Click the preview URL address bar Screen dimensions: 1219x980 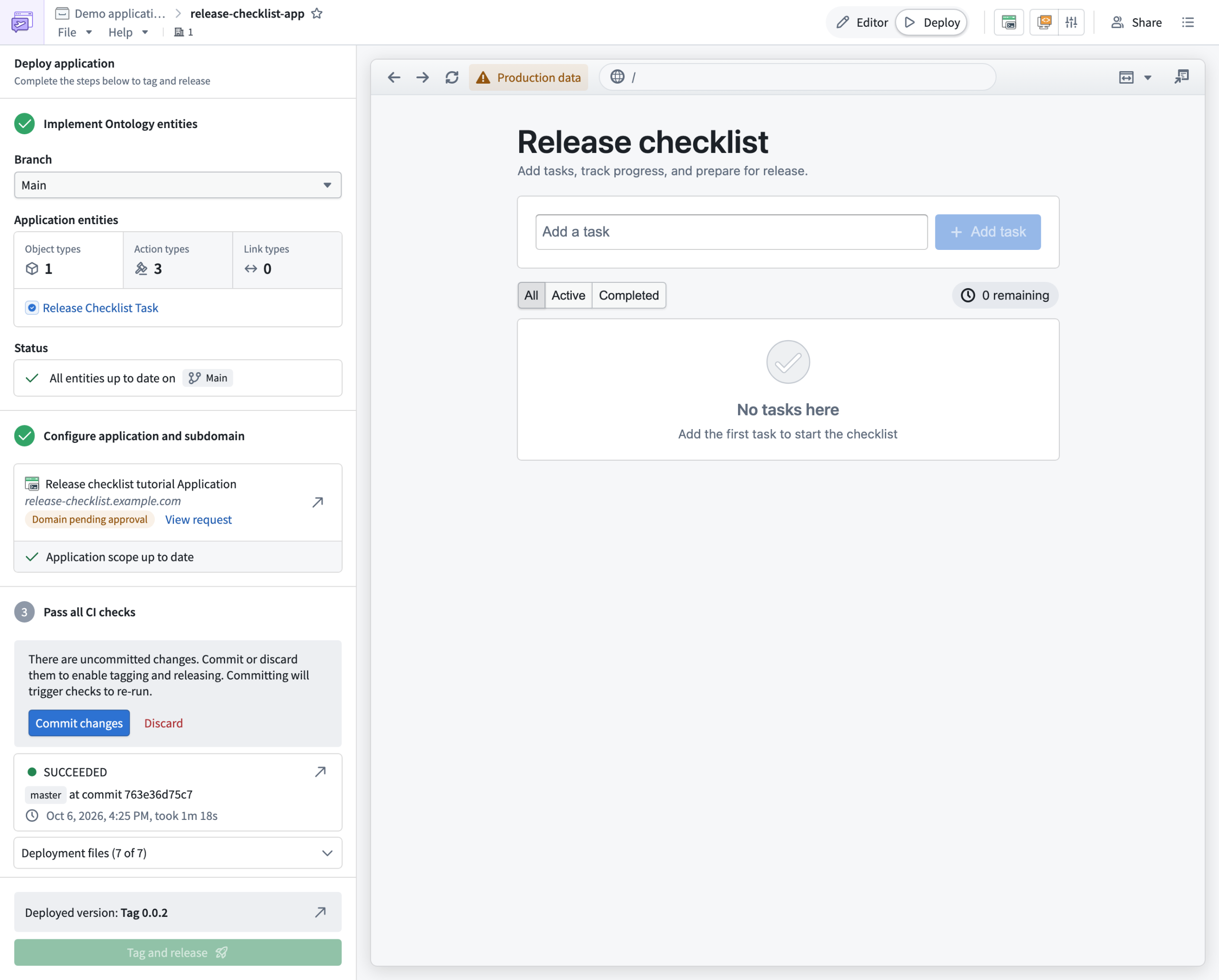point(797,77)
